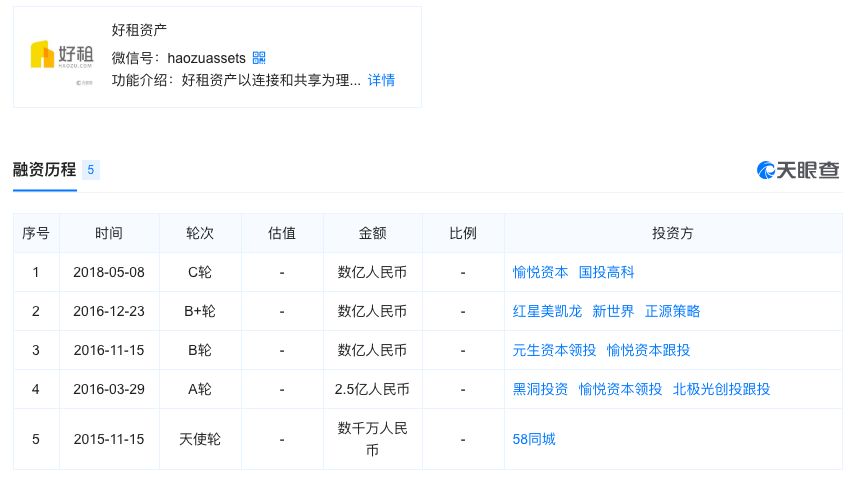Click the 正源策略 investor link
This screenshot has width=865, height=485.
(672, 311)
